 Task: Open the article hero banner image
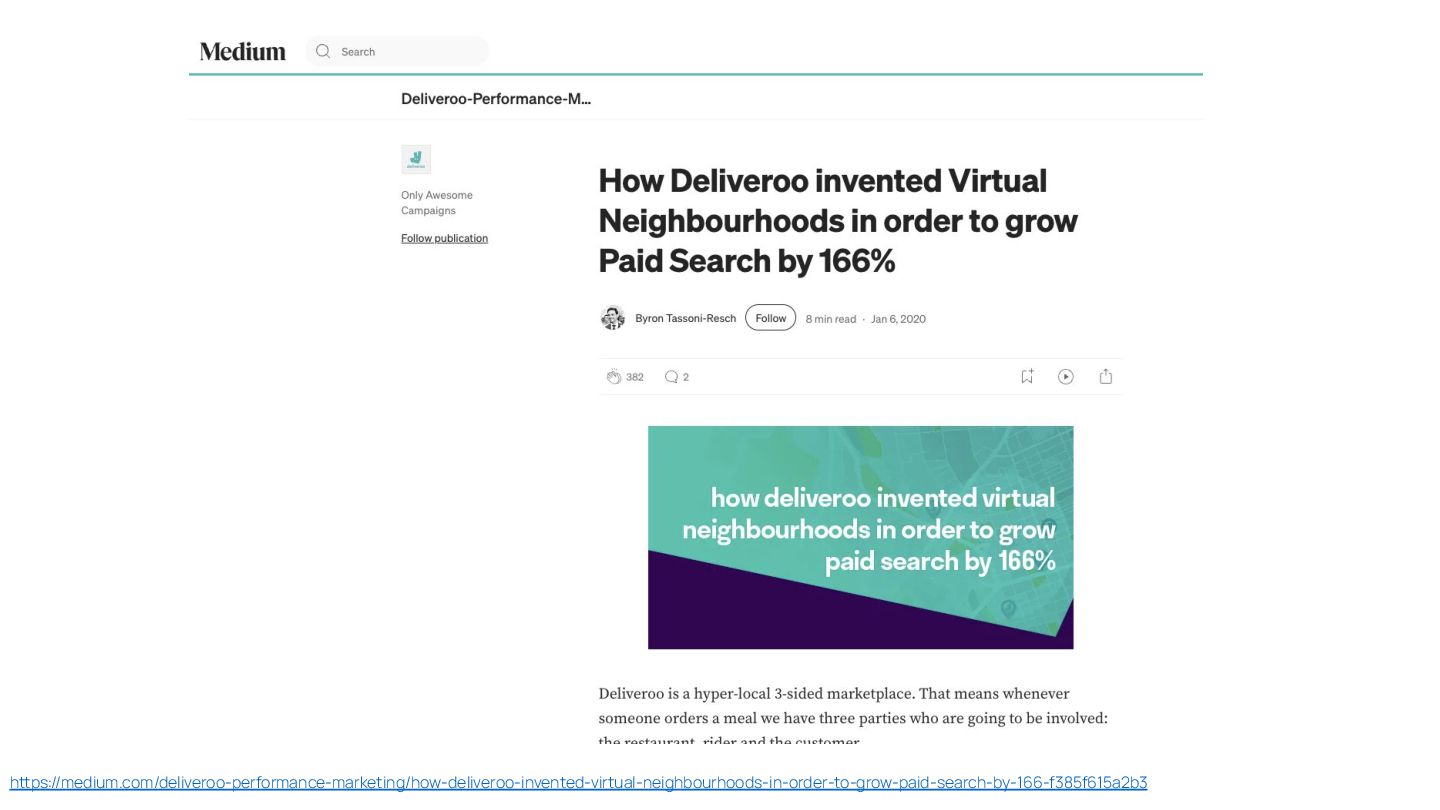point(860,538)
